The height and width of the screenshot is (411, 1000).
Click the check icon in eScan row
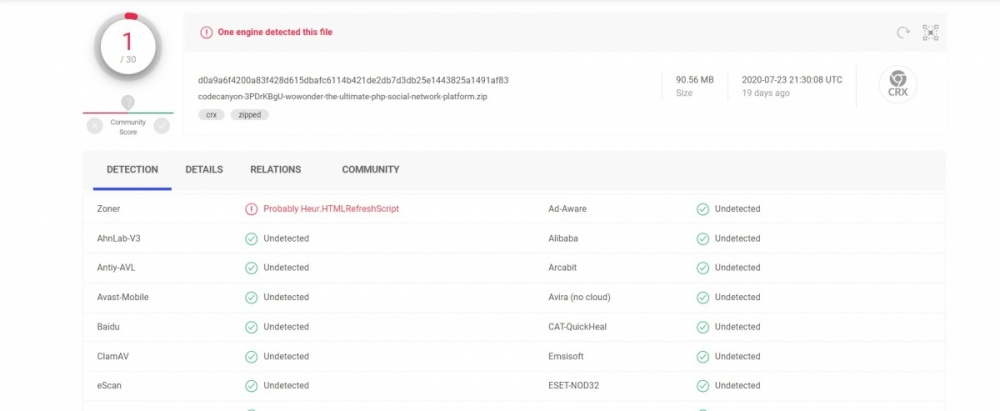[x=251, y=385]
